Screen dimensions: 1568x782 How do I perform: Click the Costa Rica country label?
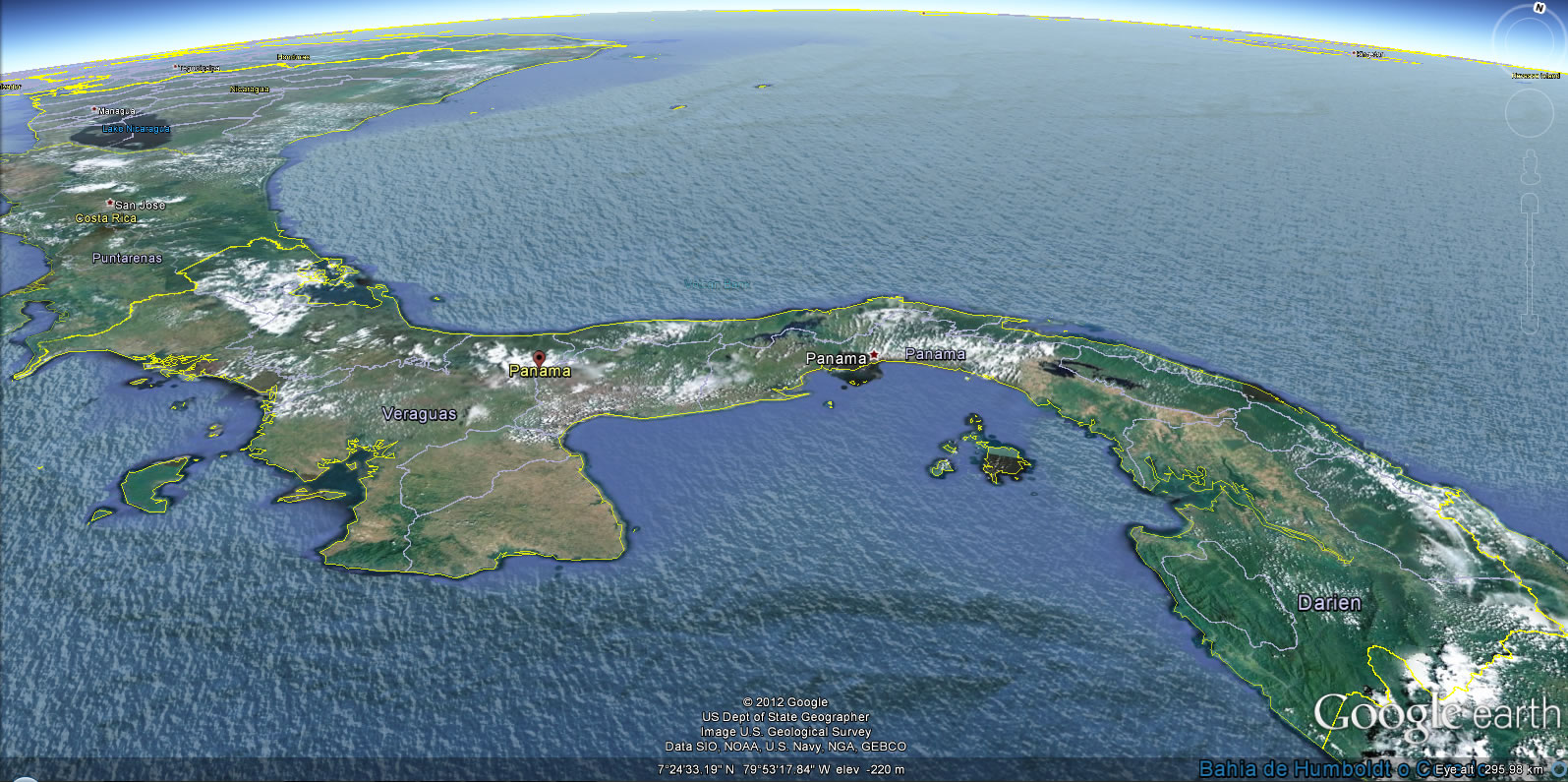105,218
